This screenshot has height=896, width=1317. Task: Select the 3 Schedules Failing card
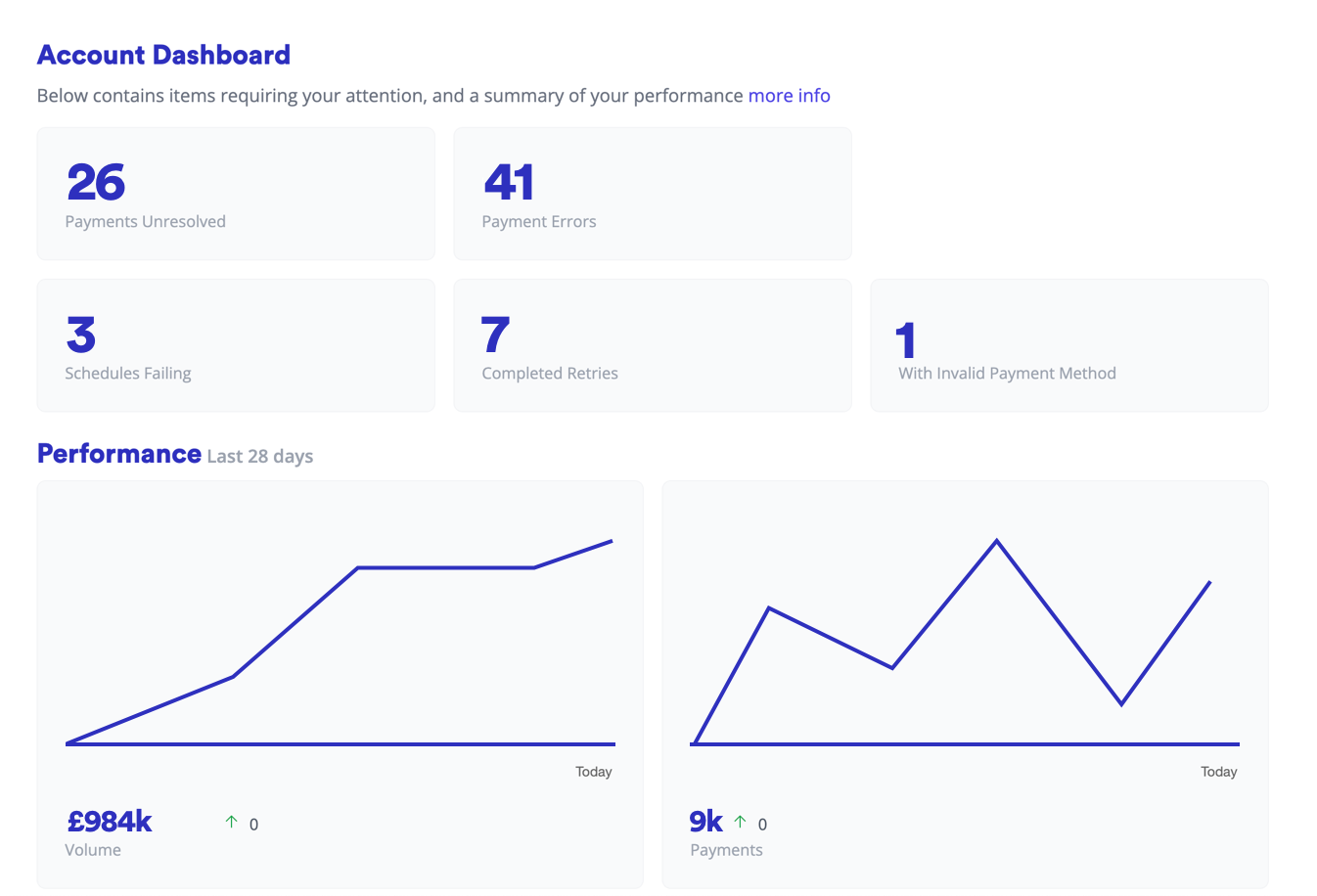235,345
